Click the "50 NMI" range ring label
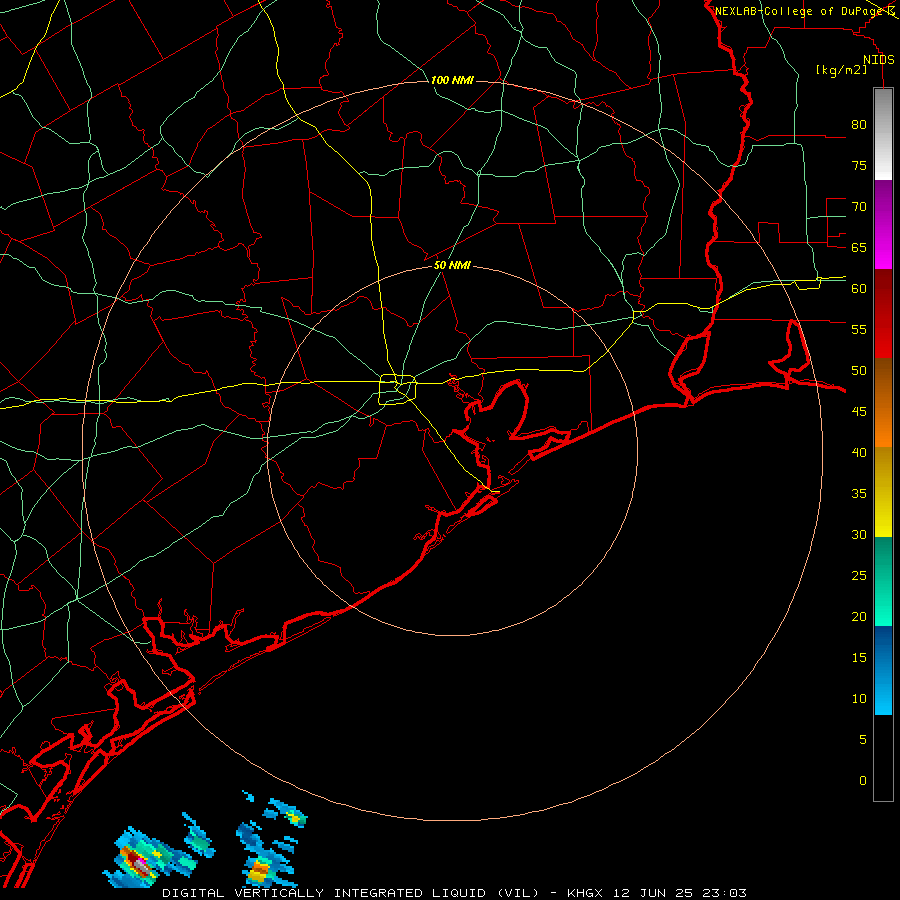900x900 pixels. pyautogui.click(x=452, y=265)
